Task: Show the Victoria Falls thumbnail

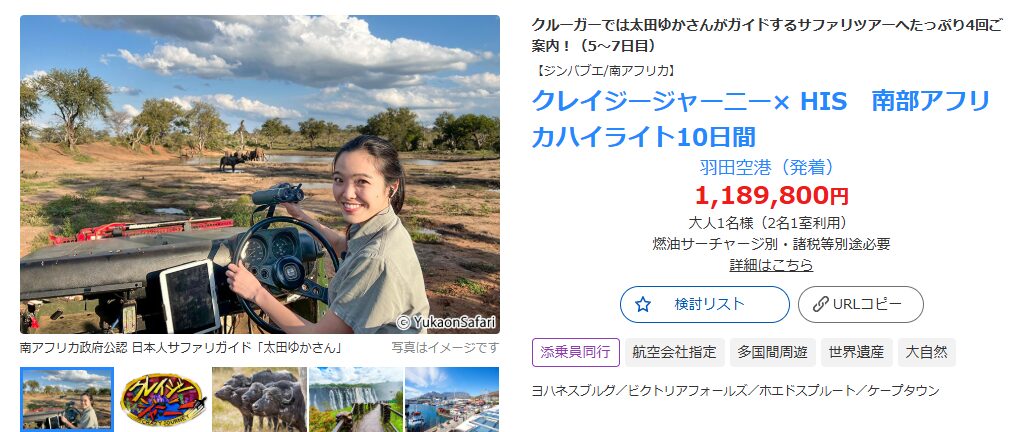Action: tap(355, 399)
